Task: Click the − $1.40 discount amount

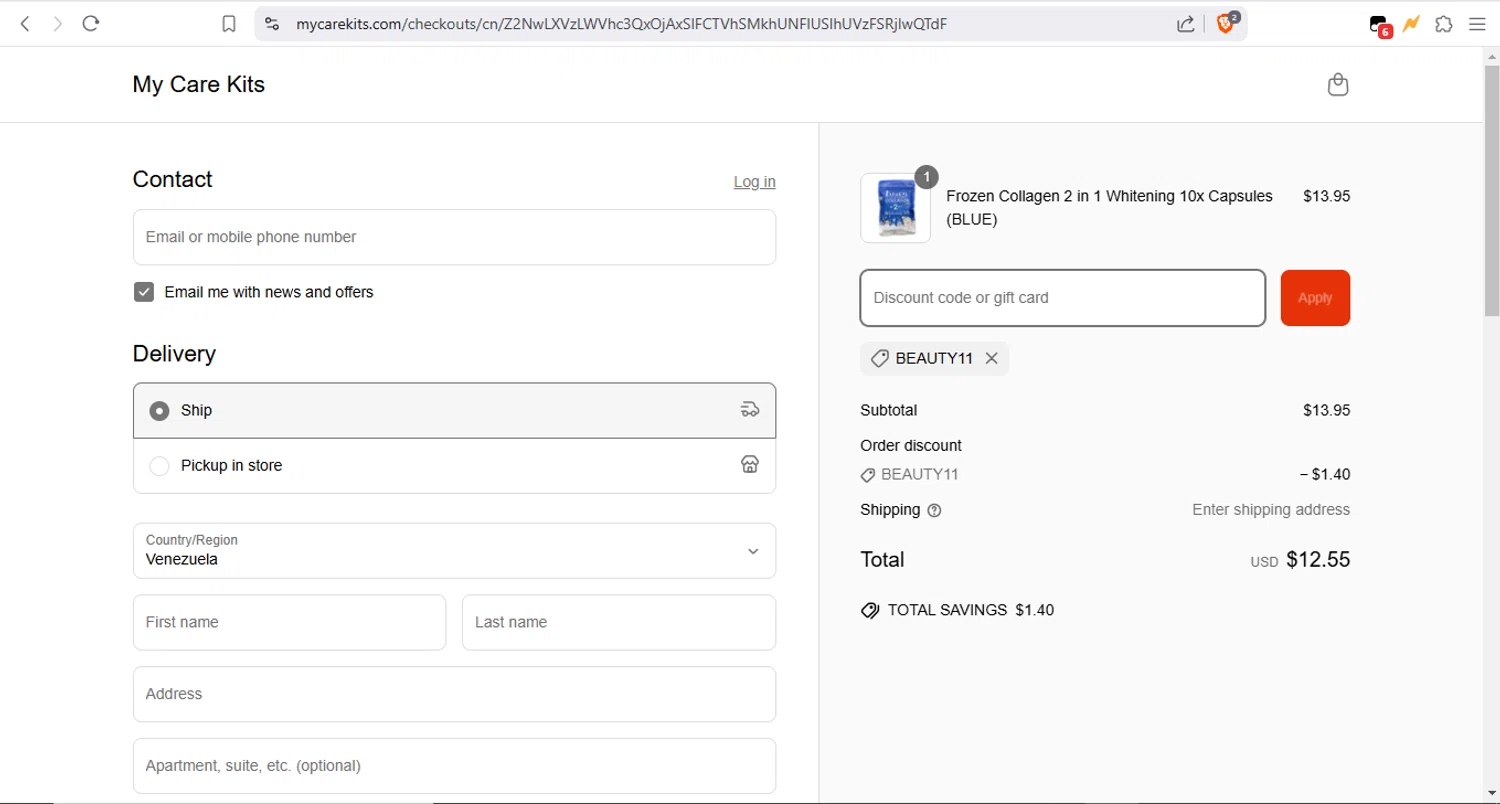Action: pos(1325,475)
